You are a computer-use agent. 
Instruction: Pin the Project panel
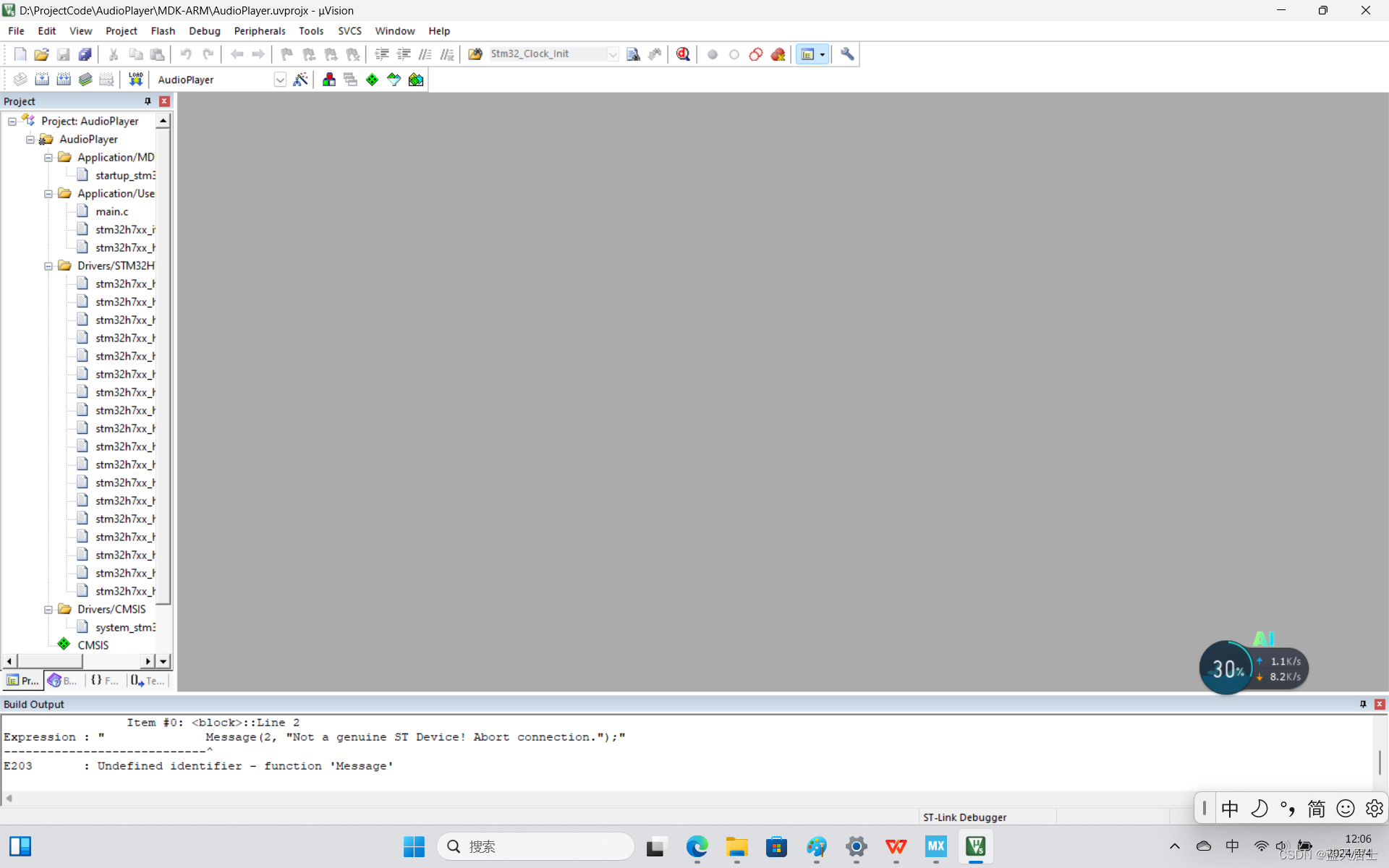pyautogui.click(x=148, y=101)
